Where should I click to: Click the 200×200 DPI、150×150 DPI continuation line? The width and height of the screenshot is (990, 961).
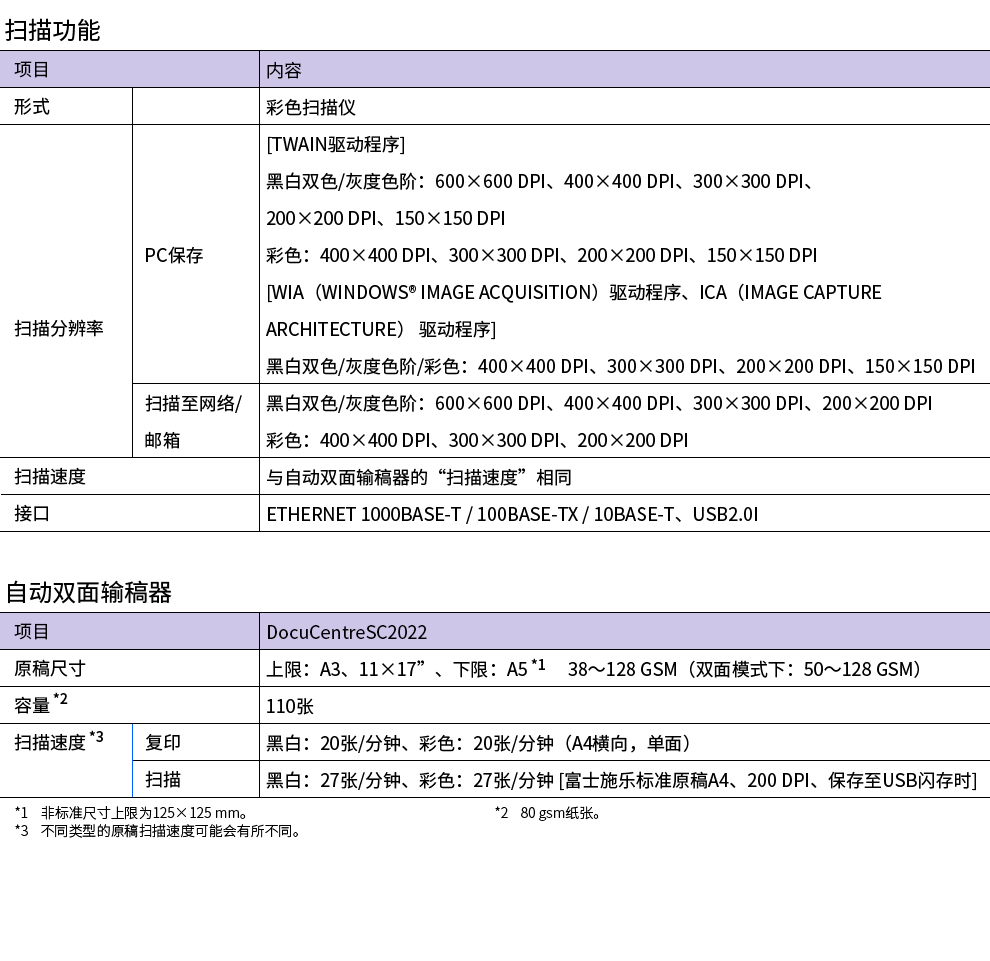[x=386, y=218]
